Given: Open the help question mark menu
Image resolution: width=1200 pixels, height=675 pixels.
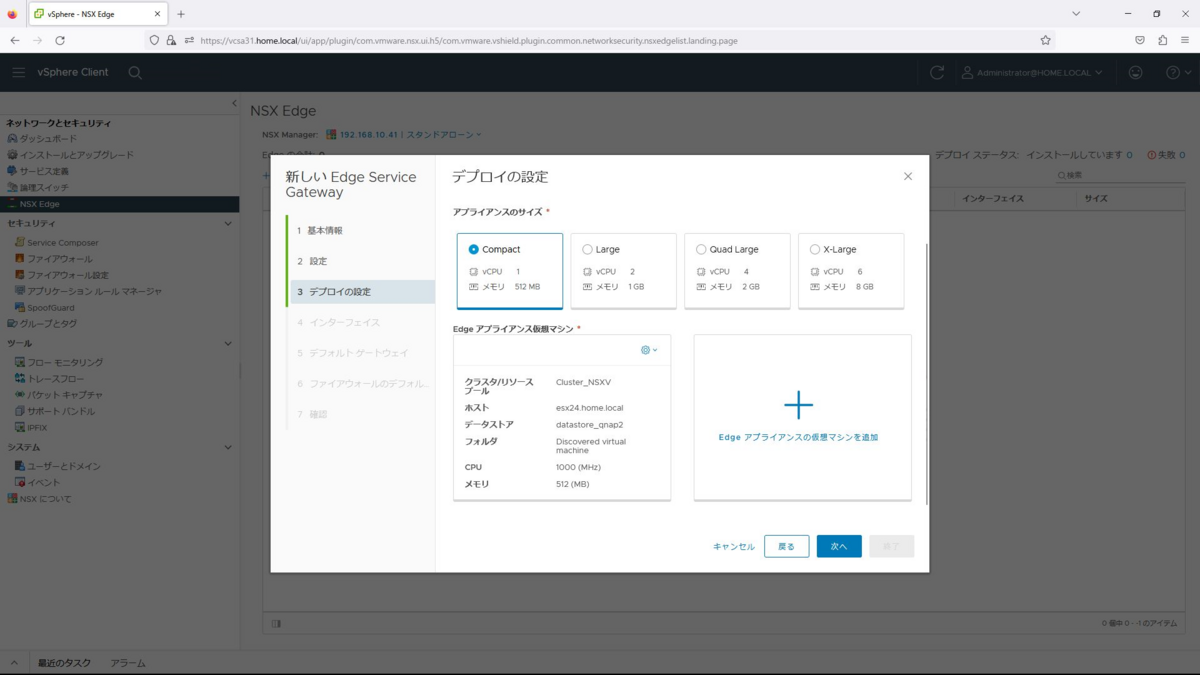Looking at the screenshot, I should point(1179,72).
